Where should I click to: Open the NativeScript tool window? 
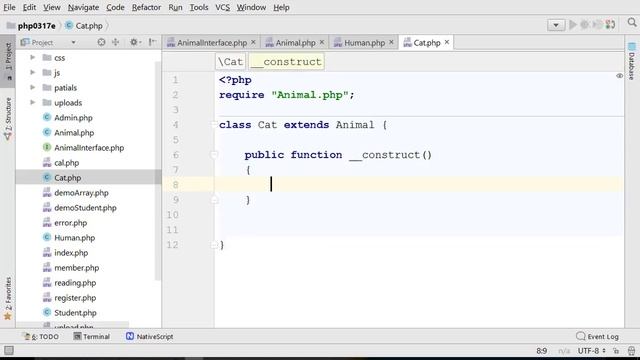click(x=149, y=337)
